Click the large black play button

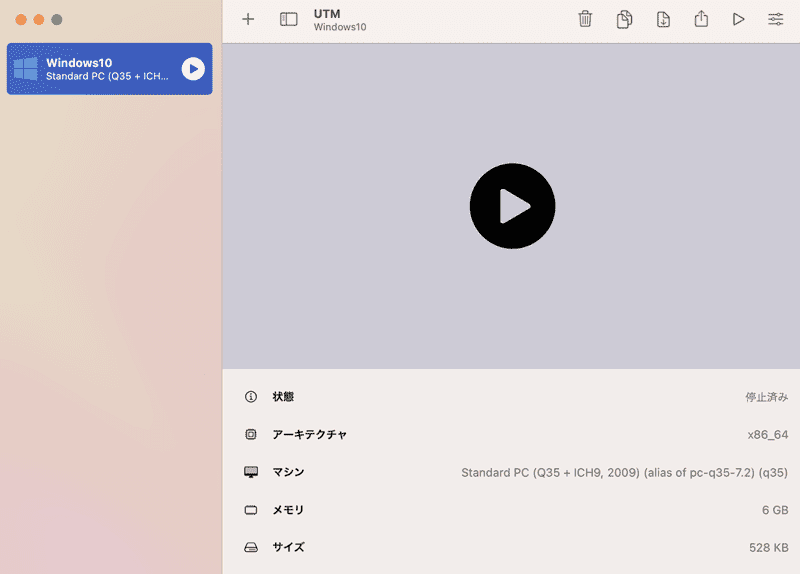[x=512, y=206]
